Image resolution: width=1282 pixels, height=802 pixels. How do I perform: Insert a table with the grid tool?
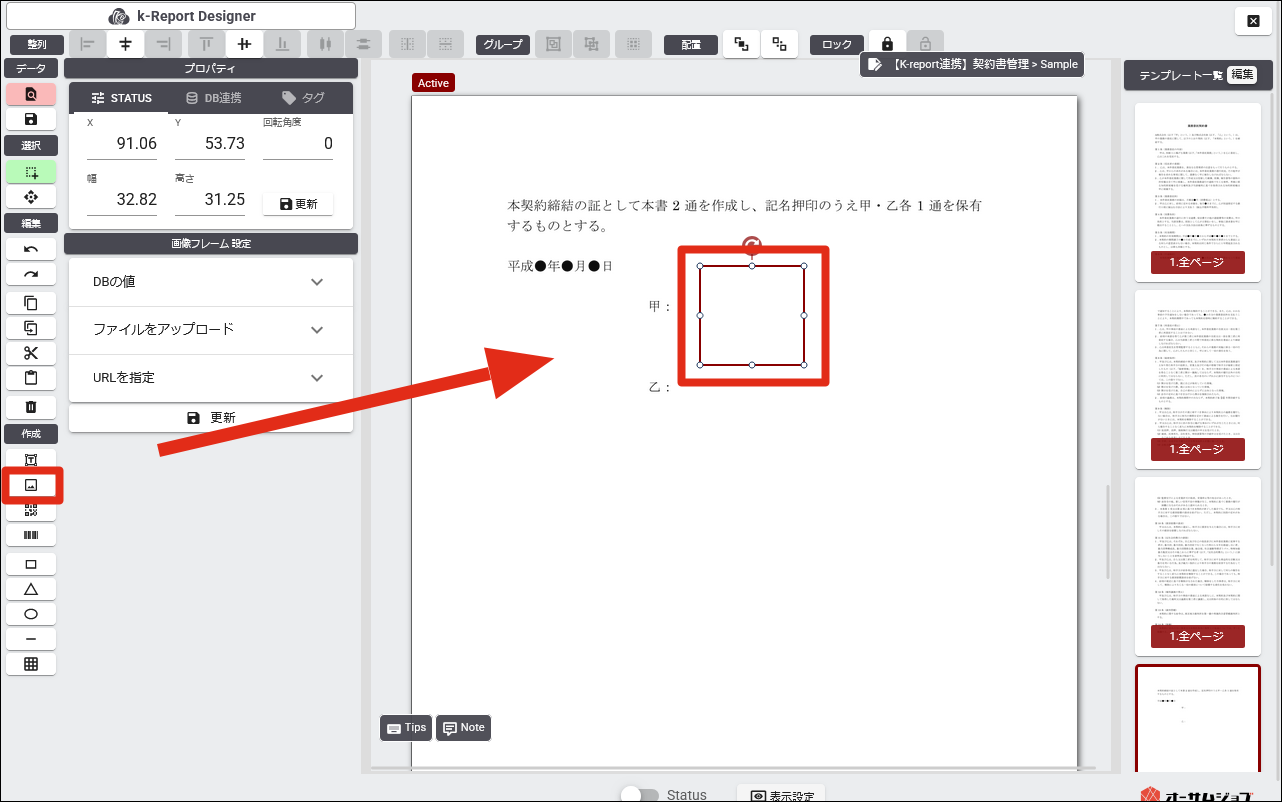pyautogui.click(x=31, y=664)
